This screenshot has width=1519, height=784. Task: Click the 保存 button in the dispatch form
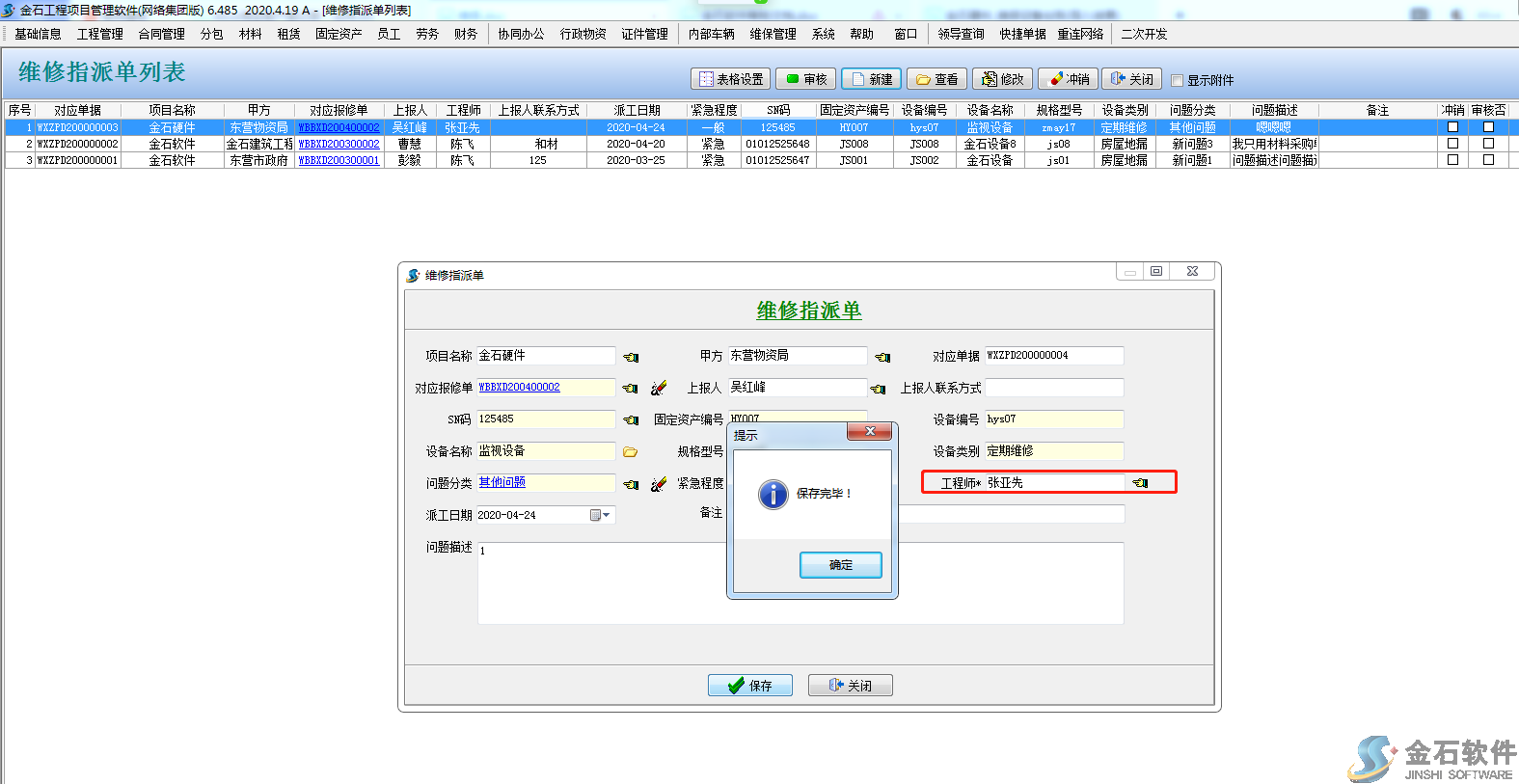(x=749, y=686)
